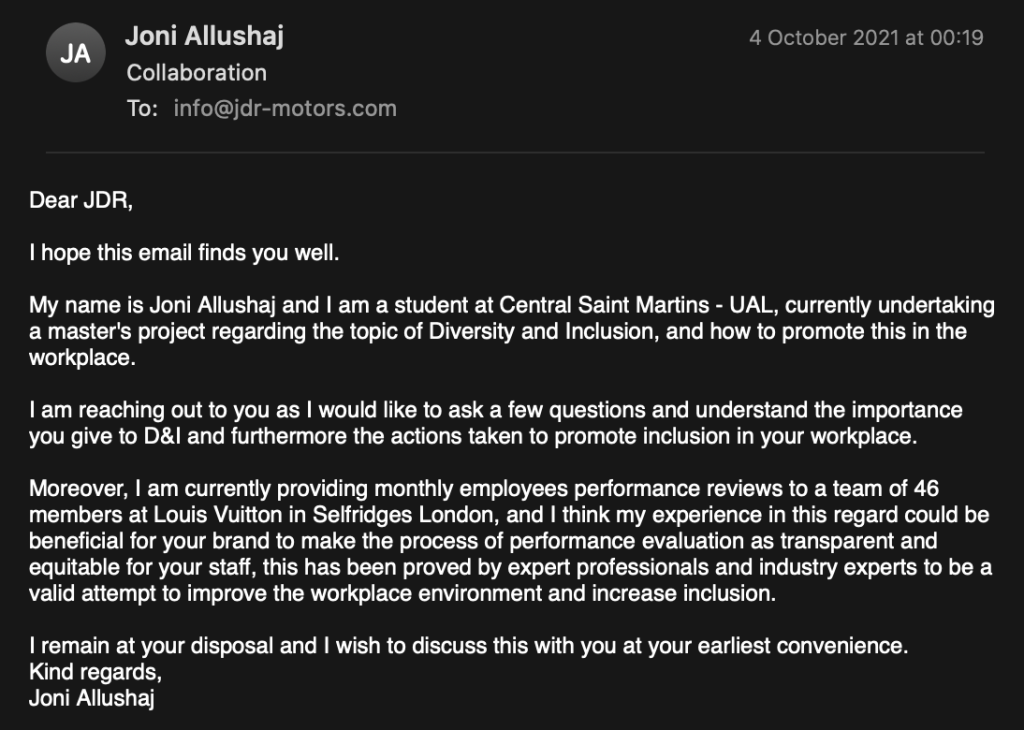The width and height of the screenshot is (1024, 730).
Task: Click the greeting 'Dear JDR,'
Action: [x=81, y=200]
